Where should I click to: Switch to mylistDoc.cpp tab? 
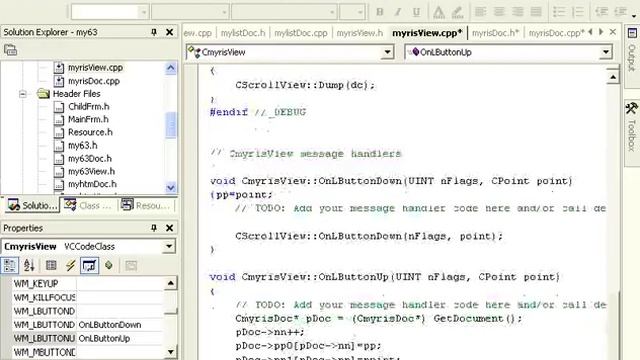click(x=301, y=33)
